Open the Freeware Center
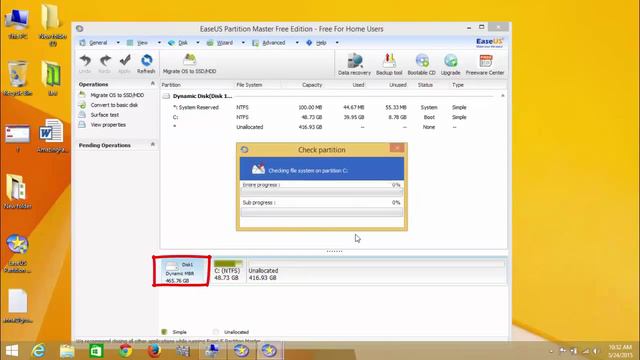Screen dimensions: 640x360 pos(485,64)
